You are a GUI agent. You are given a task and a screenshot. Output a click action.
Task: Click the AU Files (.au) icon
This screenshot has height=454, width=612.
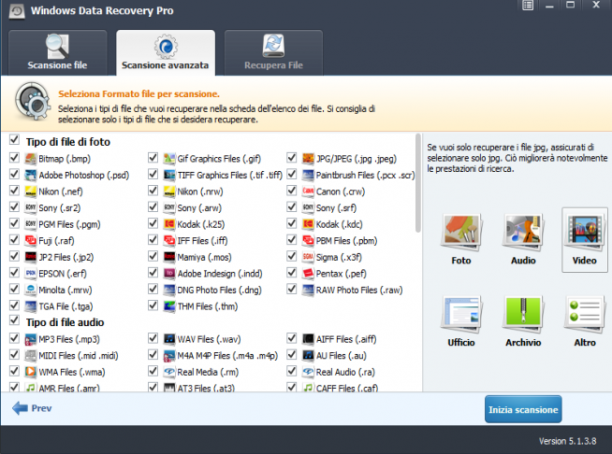pyautogui.click(x=308, y=355)
